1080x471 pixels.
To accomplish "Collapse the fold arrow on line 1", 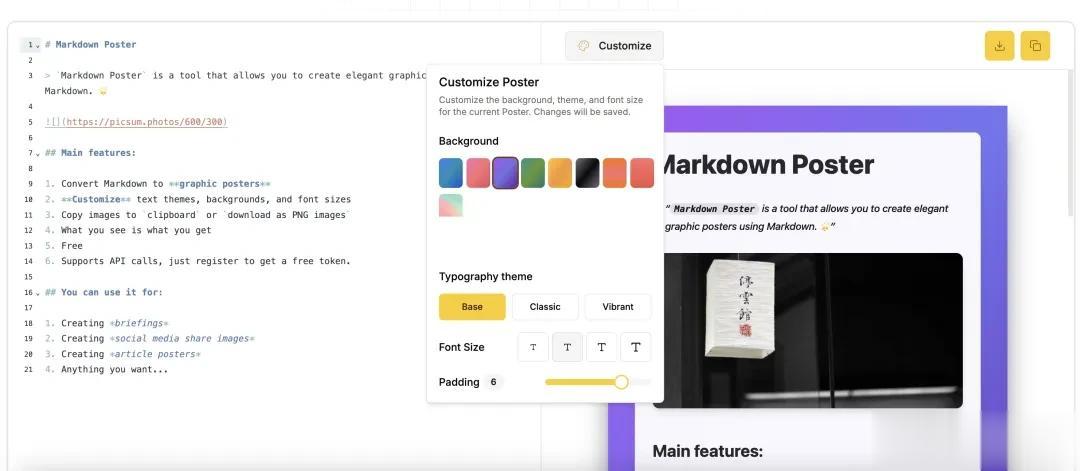I will (37, 45).
